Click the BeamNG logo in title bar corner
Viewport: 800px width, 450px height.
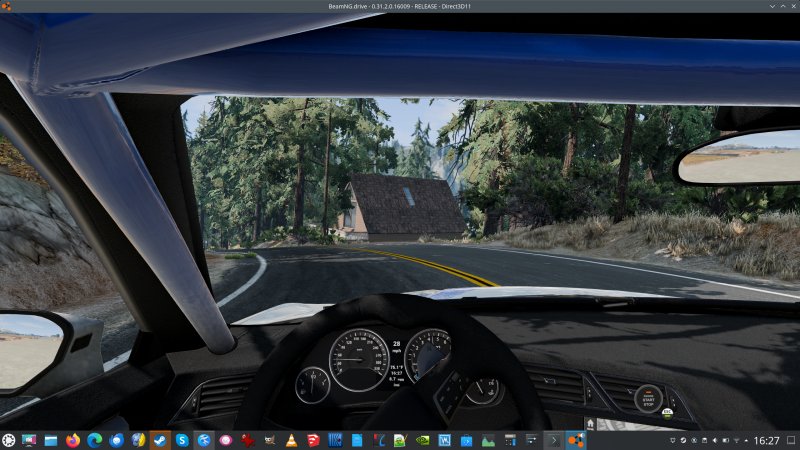(x=6, y=6)
